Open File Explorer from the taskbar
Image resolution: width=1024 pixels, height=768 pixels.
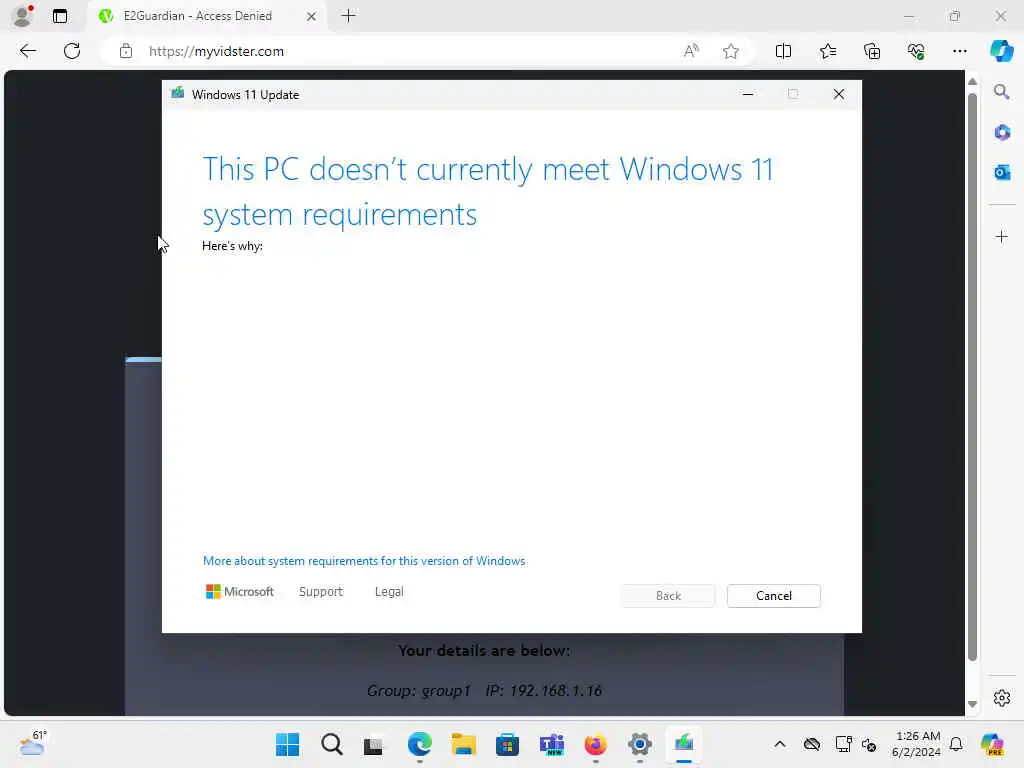(464, 744)
